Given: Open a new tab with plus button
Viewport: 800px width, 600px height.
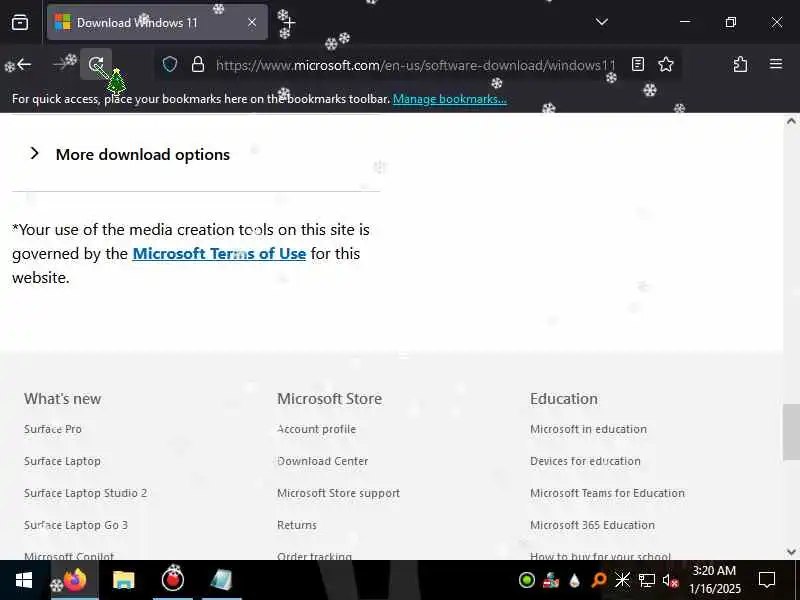Looking at the screenshot, I should (289, 22).
